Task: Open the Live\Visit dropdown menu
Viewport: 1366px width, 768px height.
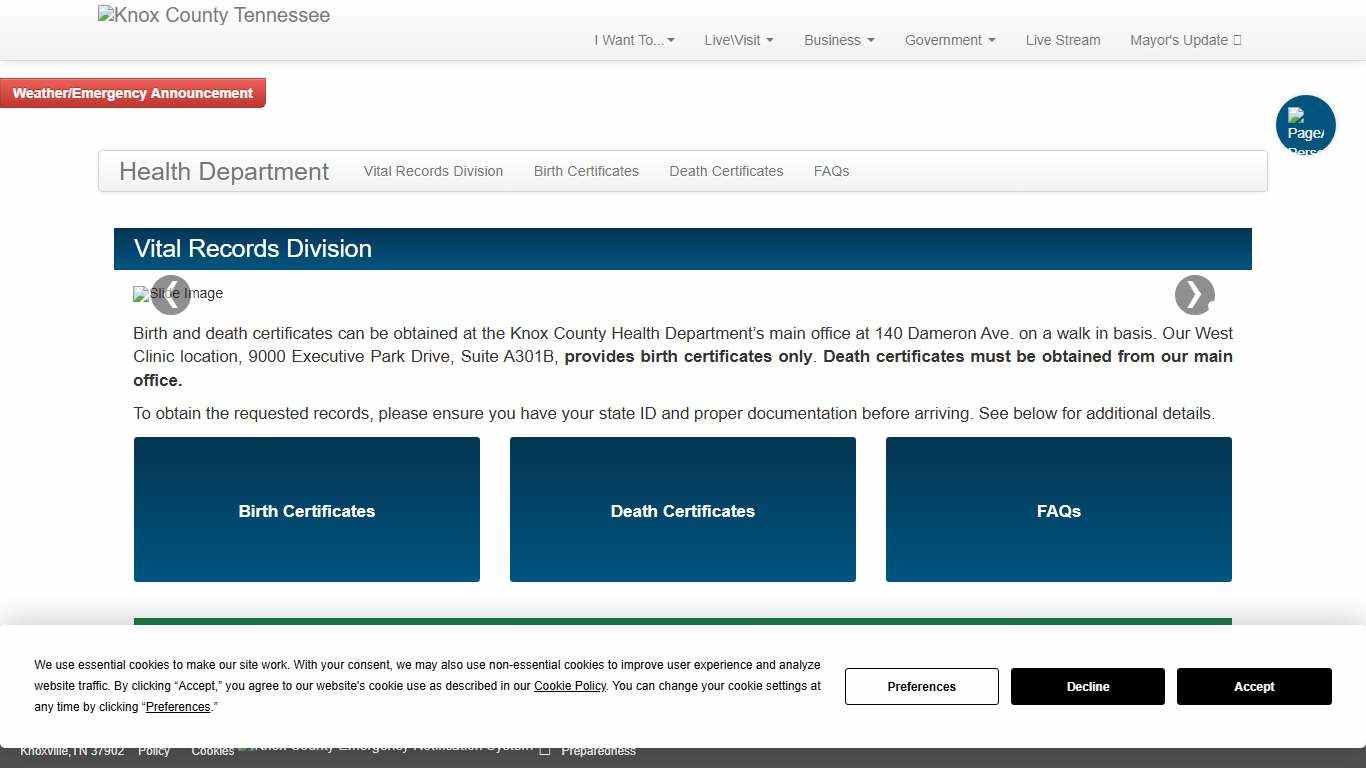Action: pyautogui.click(x=738, y=40)
